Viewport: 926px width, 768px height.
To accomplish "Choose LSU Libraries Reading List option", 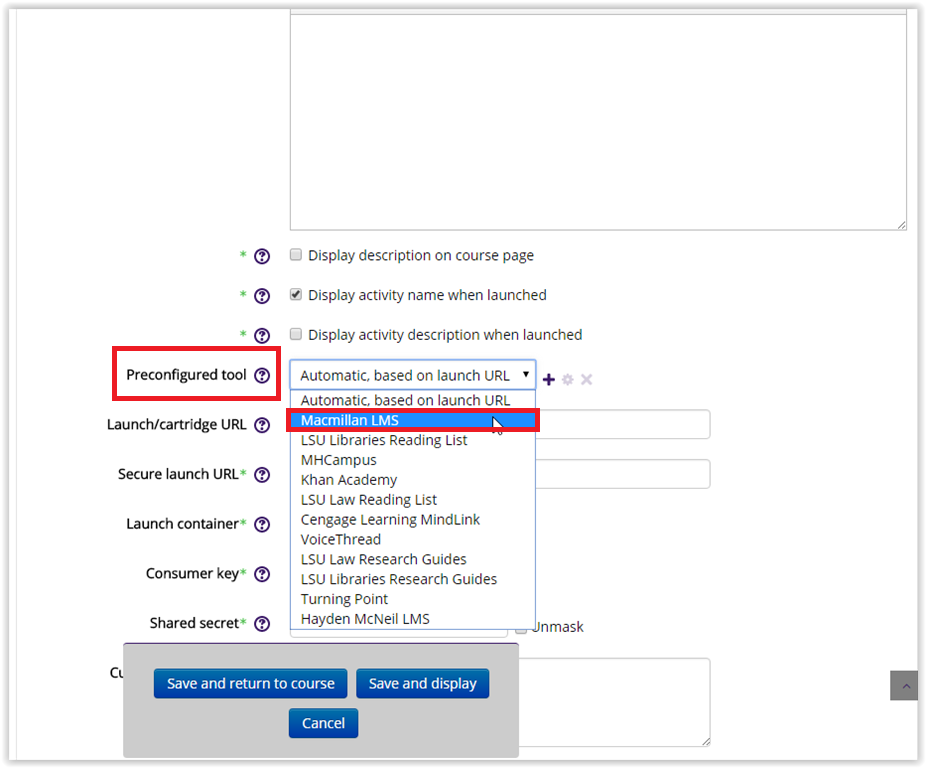I will (413, 440).
